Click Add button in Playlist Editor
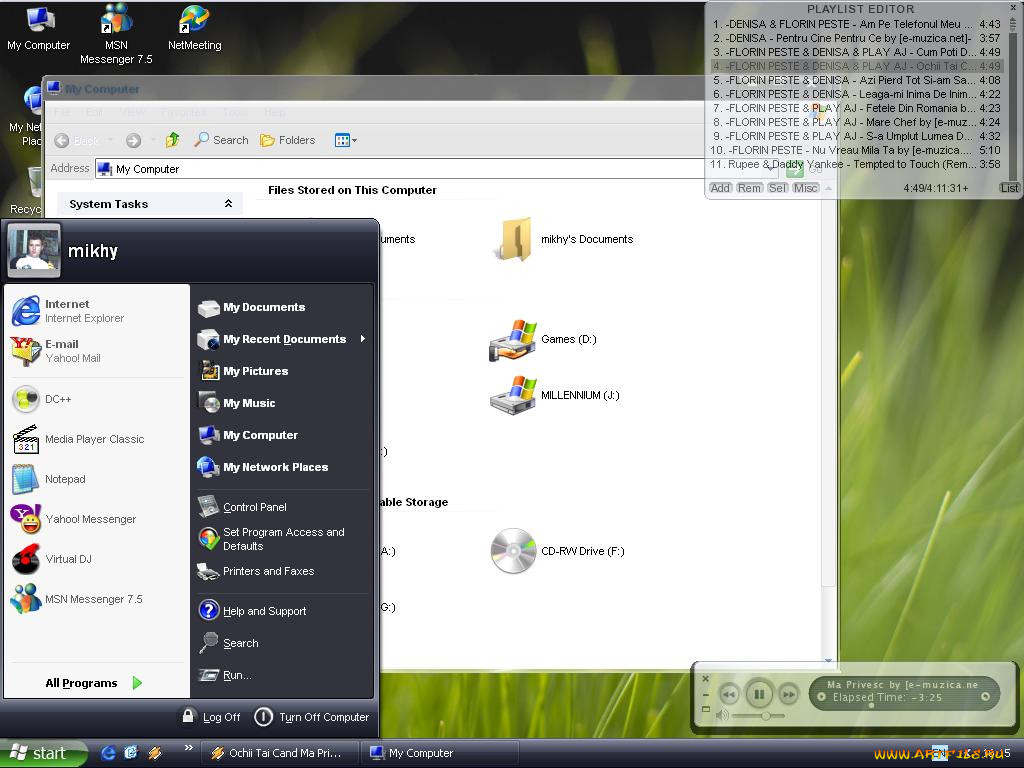The height and width of the screenshot is (768, 1024). [x=720, y=188]
